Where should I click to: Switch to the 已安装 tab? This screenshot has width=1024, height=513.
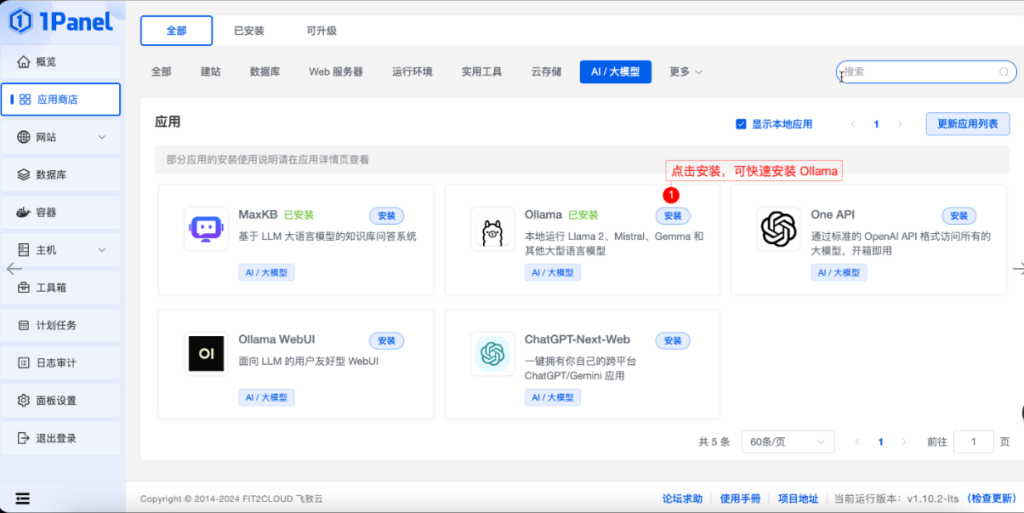click(x=249, y=31)
